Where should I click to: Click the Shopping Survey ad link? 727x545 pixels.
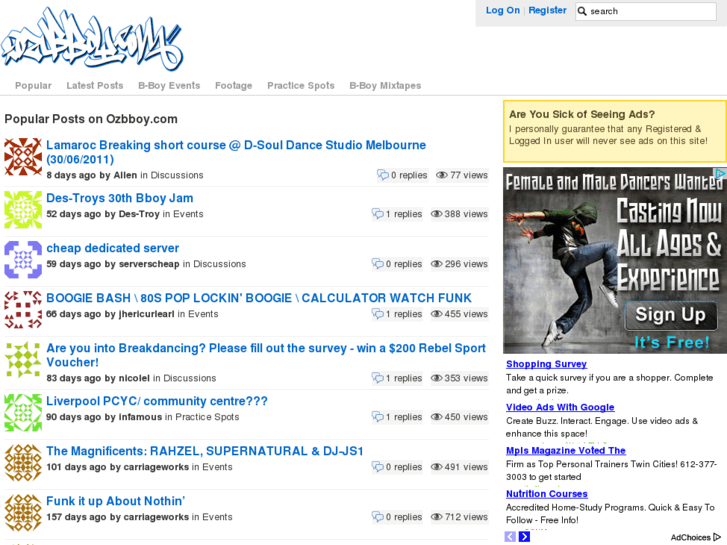pyautogui.click(x=546, y=364)
